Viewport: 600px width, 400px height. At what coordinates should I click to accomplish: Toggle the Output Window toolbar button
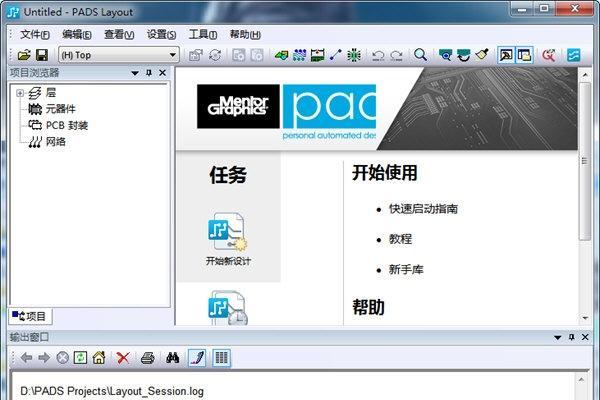point(506,55)
